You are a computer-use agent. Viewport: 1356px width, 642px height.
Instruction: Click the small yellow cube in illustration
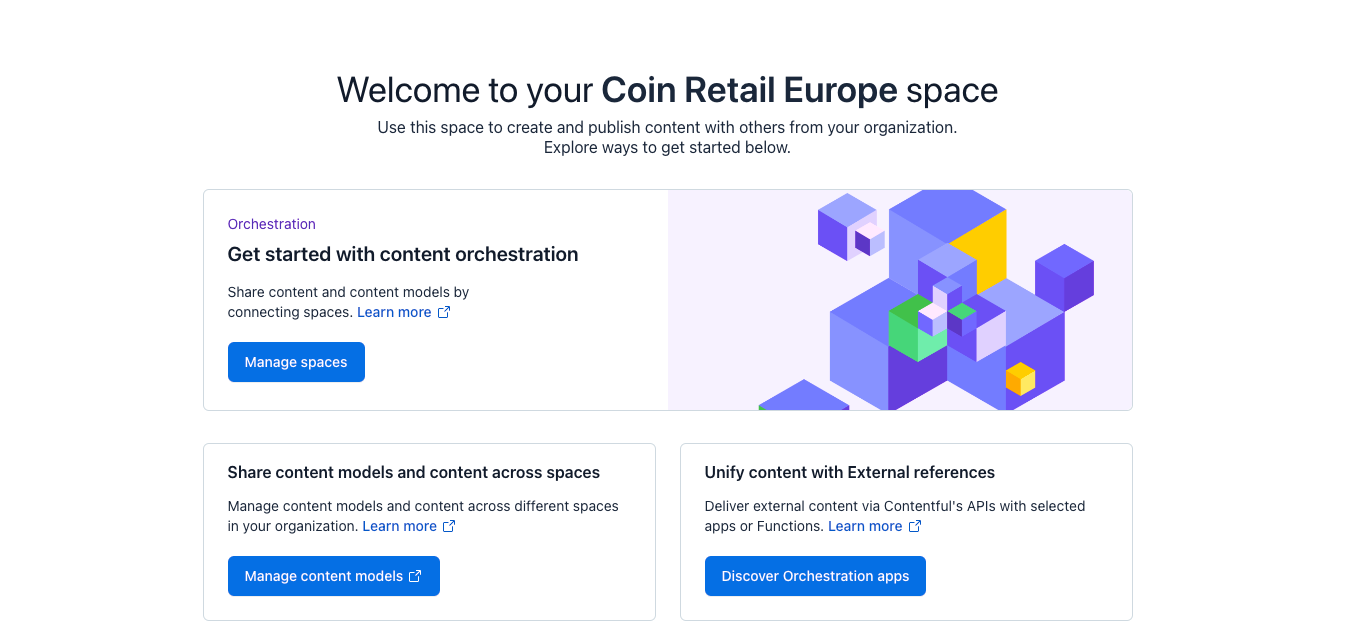pyautogui.click(x=1020, y=379)
